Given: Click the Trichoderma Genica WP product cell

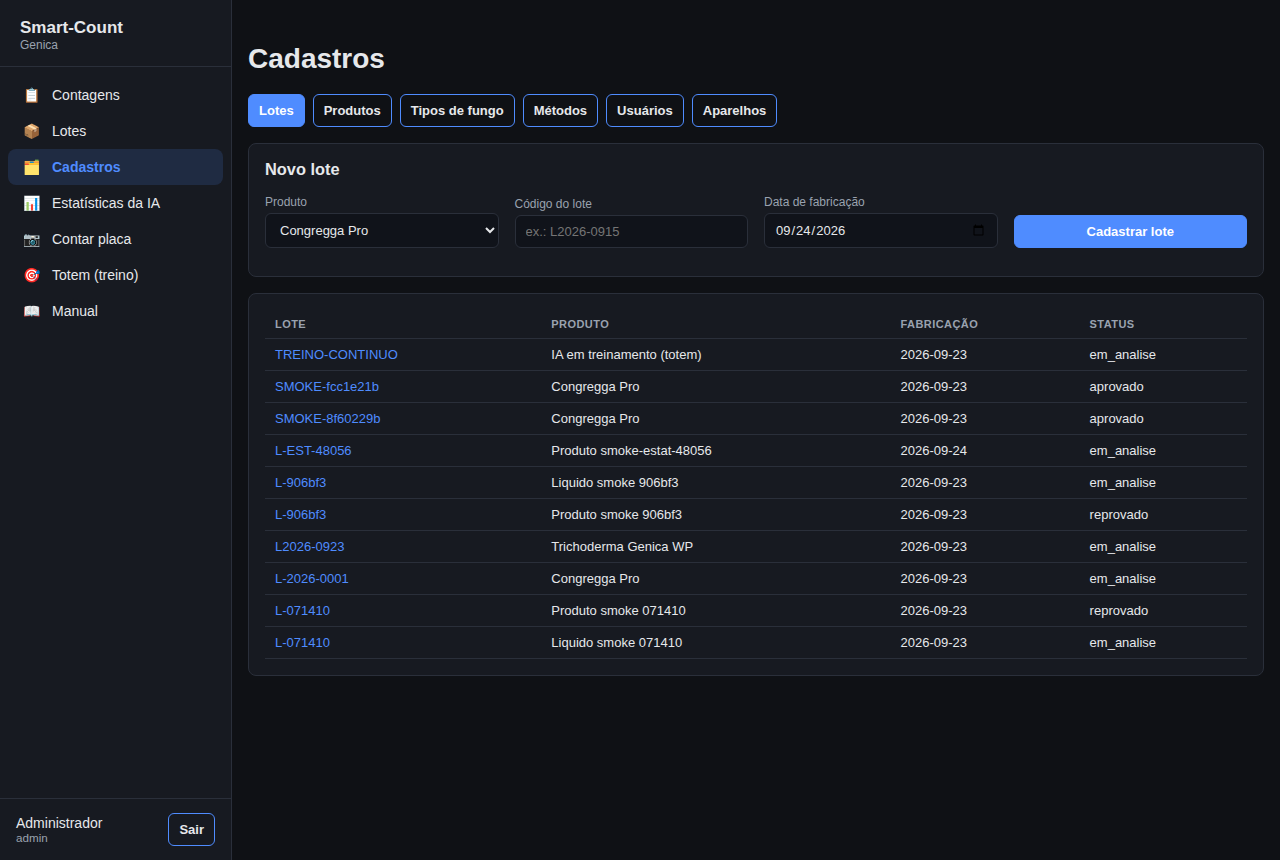Looking at the screenshot, I should 622,547.
